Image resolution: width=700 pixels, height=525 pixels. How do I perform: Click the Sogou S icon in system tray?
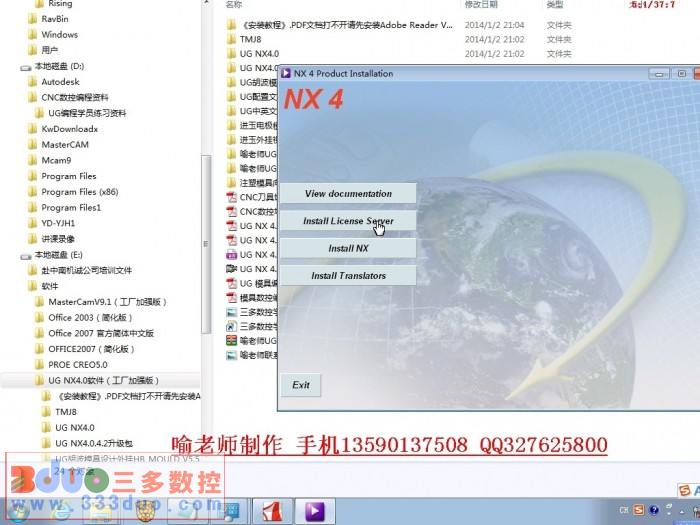click(639, 510)
